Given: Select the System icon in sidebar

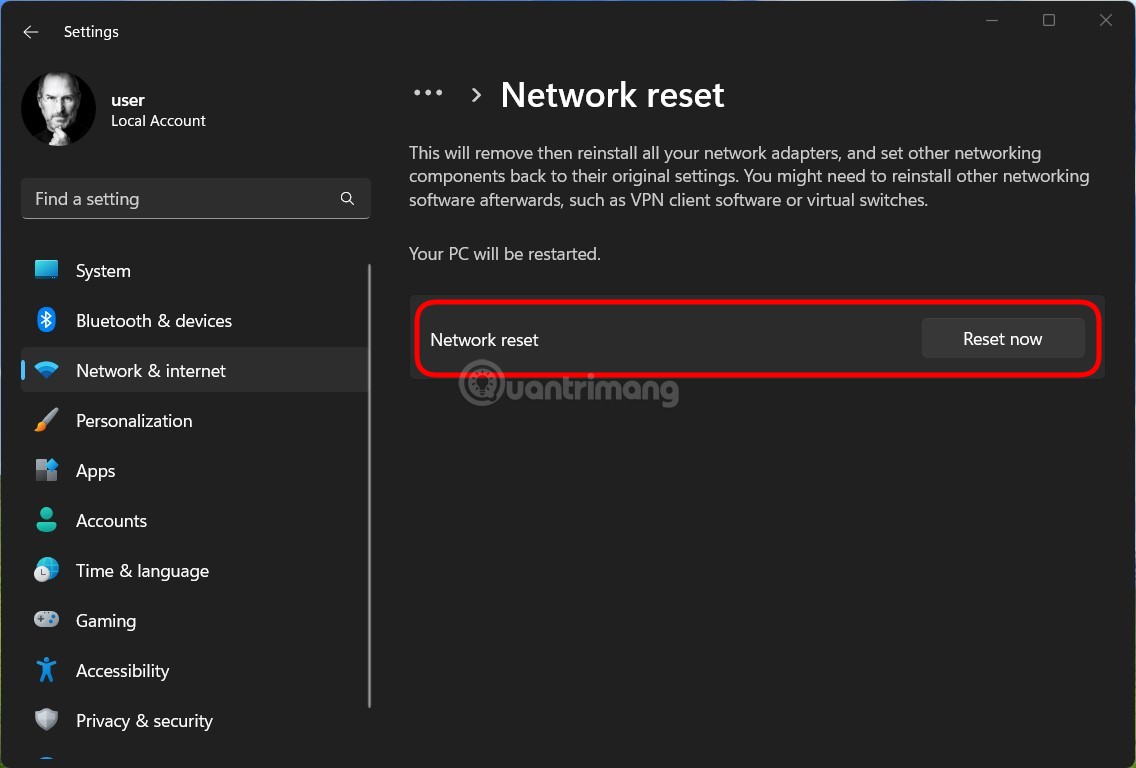Looking at the screenshot, I should 46,270.
